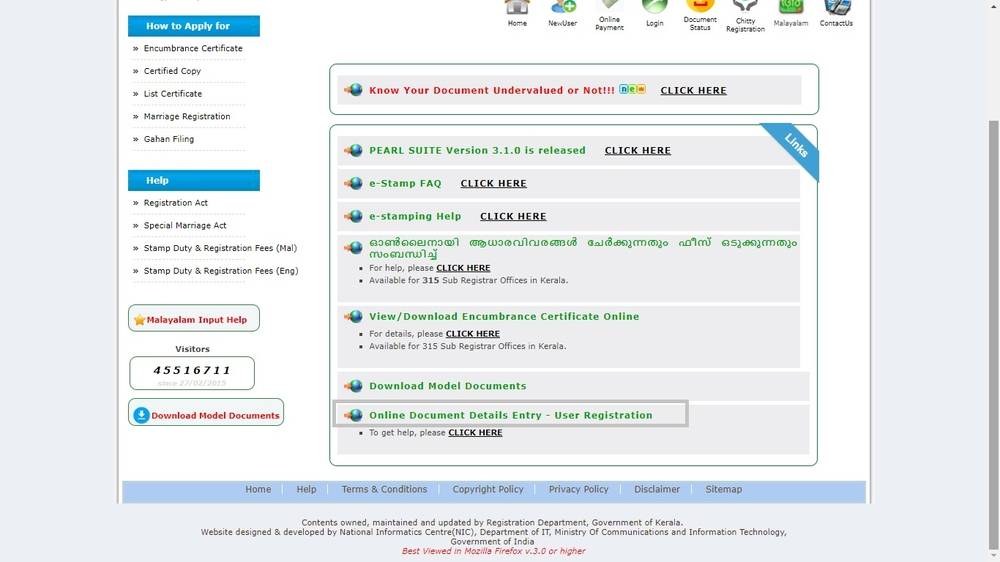Click globe icon beside e-Stamp FAQ
The width and height of the screenshot is (1000, 562).
pos(353,184)
